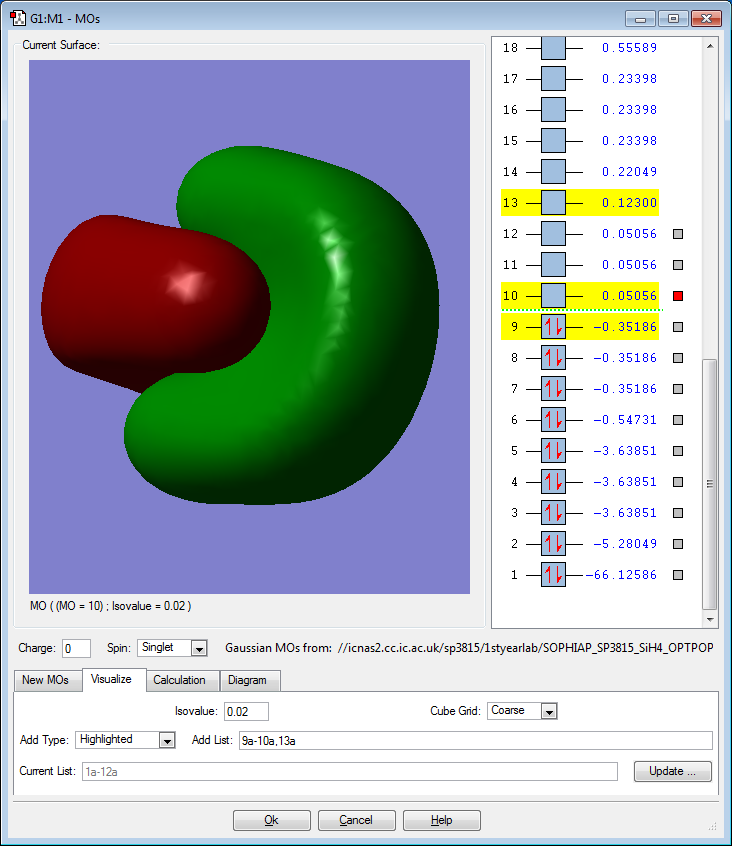Click energy value 0.55589

click(630, 48)
